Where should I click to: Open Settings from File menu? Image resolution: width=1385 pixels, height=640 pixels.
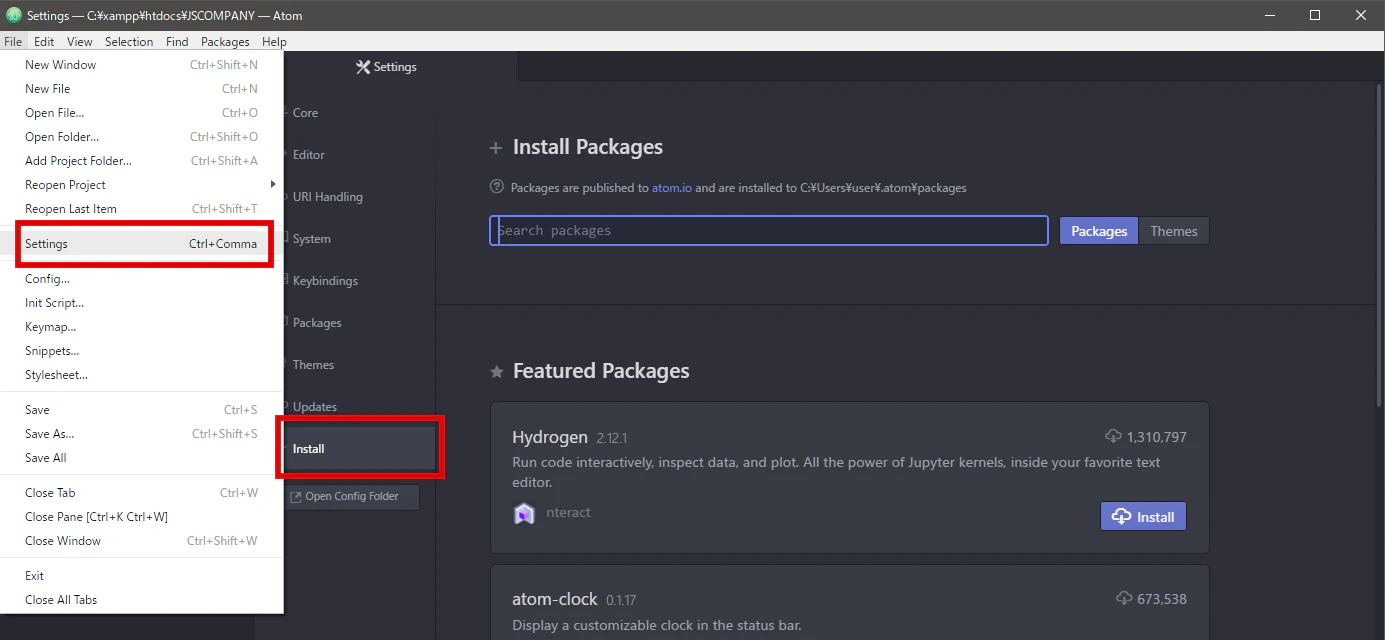coord(142,244)
